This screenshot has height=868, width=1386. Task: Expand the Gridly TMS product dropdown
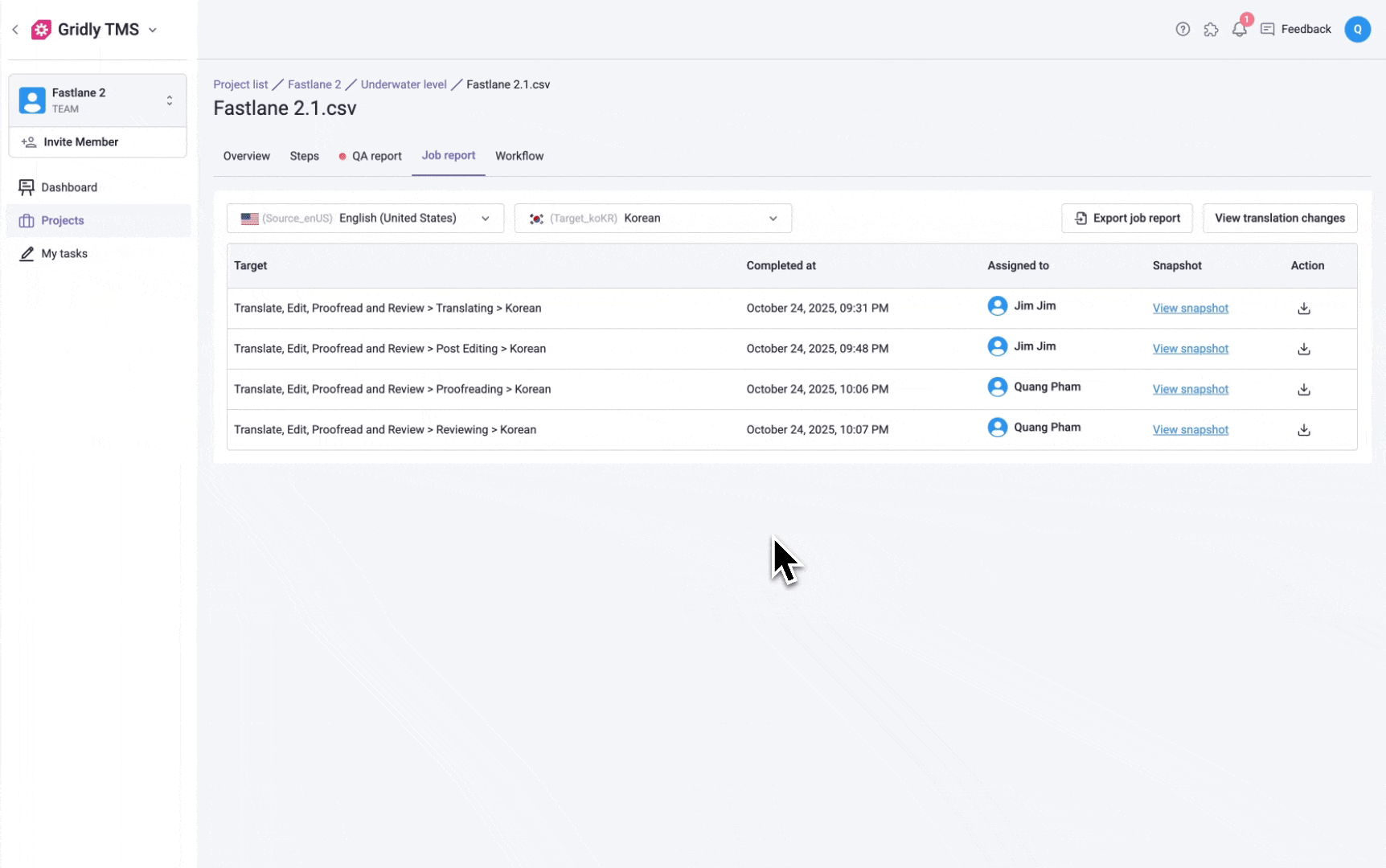(153, 31)
